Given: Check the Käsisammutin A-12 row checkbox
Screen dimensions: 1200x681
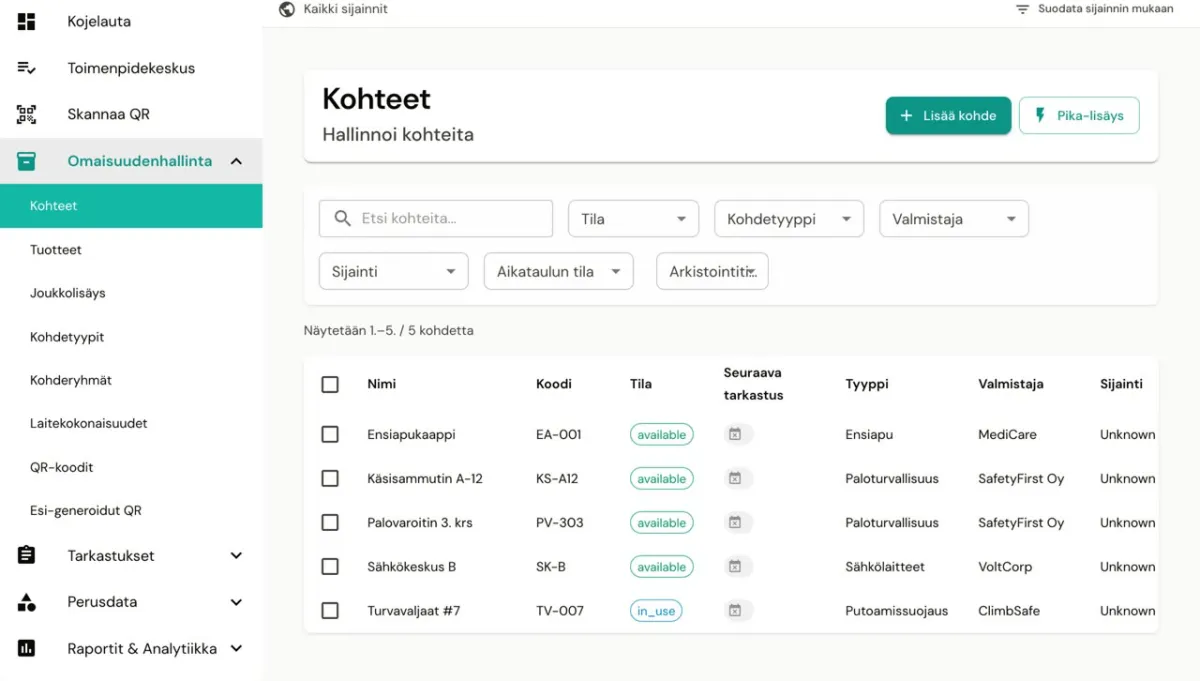Looking at the screenshot, I should [330, 479].
